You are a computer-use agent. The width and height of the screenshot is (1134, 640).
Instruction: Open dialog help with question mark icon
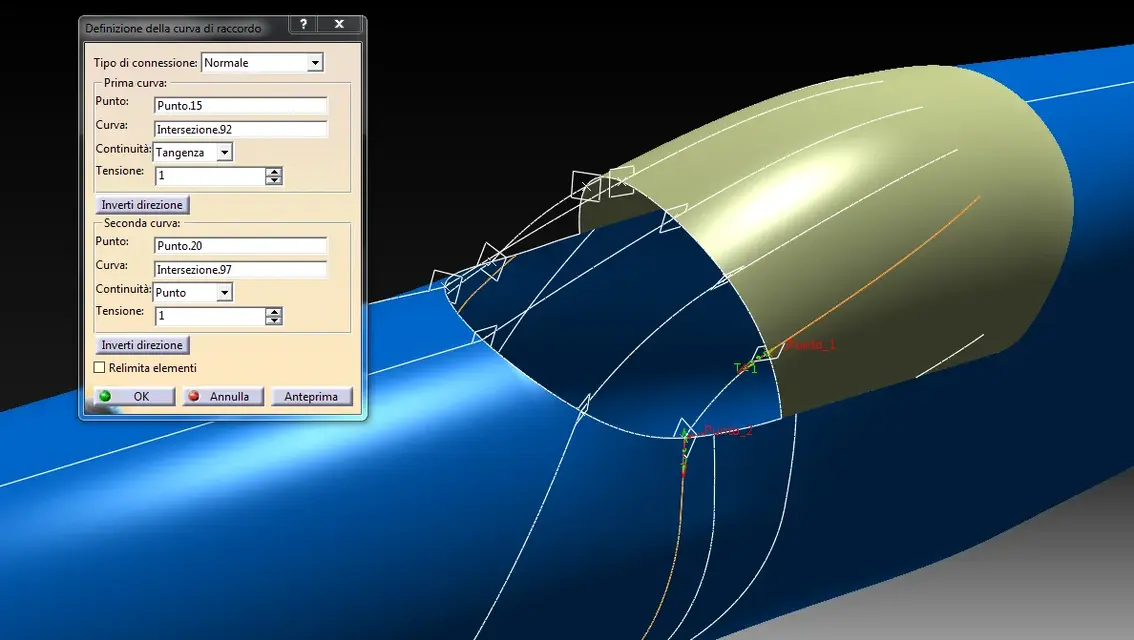(x=304, y=24)
